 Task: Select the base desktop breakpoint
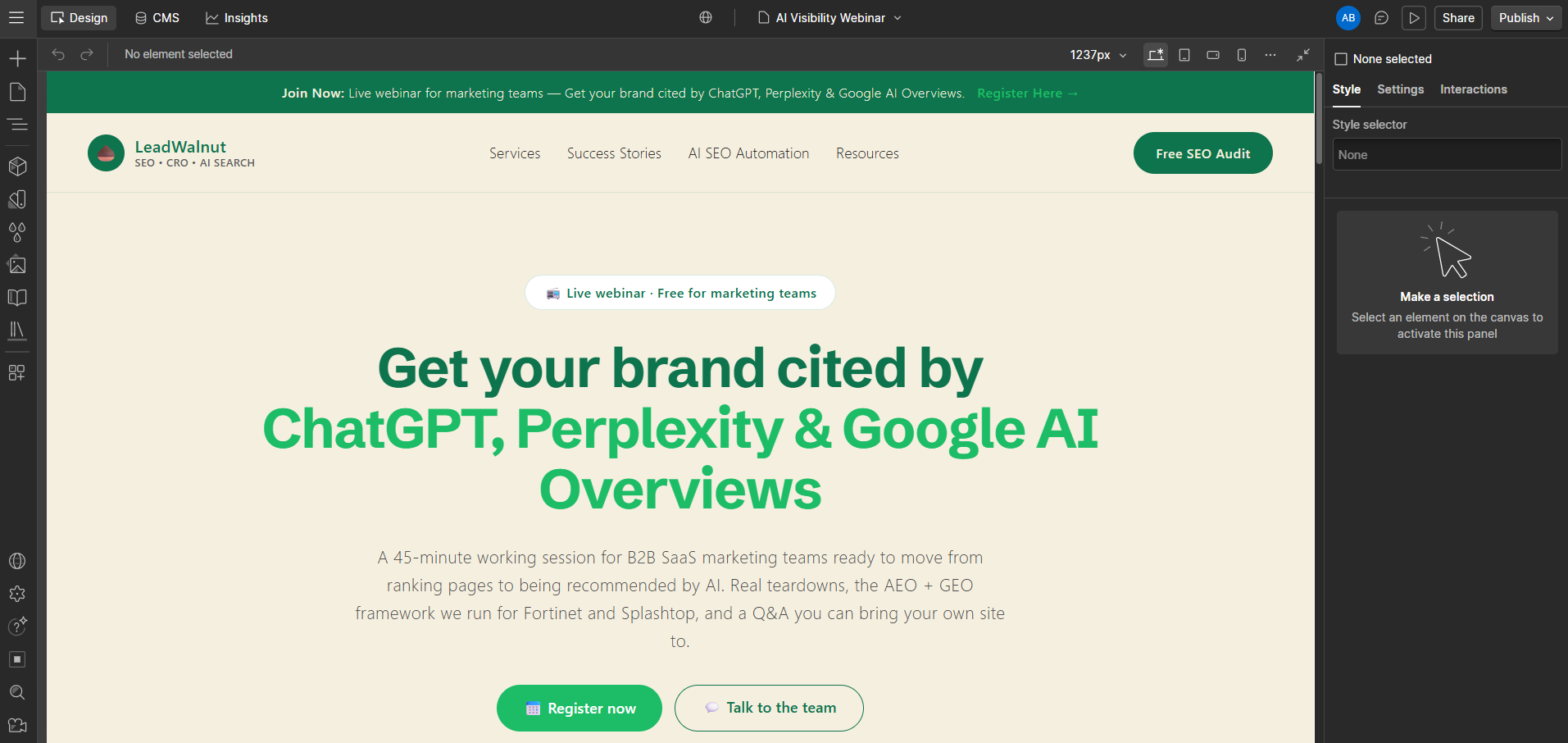(x=1156, y=54)
